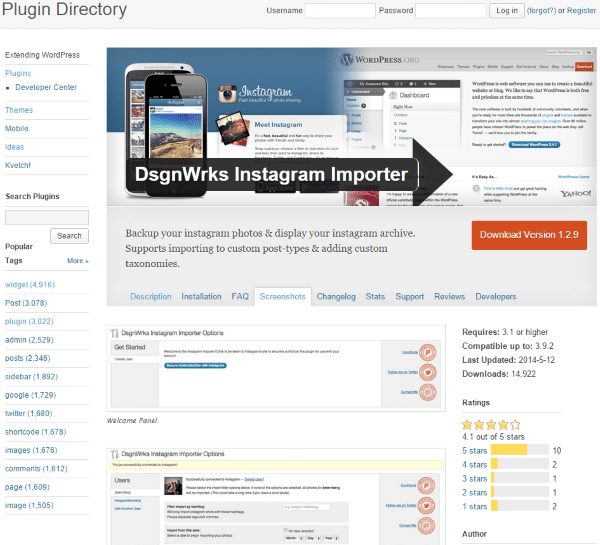
Task: Switch to the Changelog tab
Action: click(336, 297)
